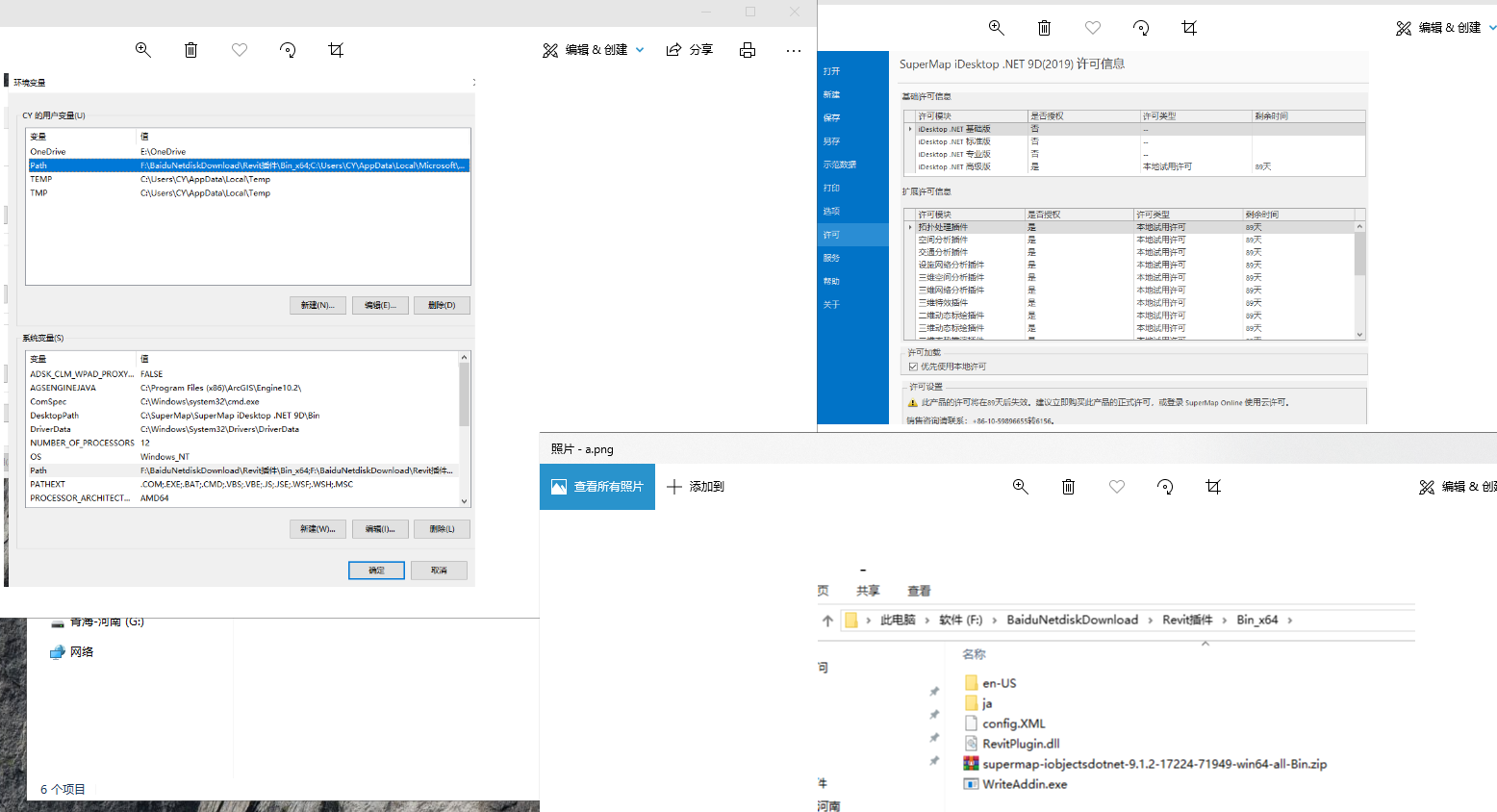Viewport: 1497px width, 812px height.
Task: Select 网络 (Network) in File Explorer sidebar
Action: 72,651
